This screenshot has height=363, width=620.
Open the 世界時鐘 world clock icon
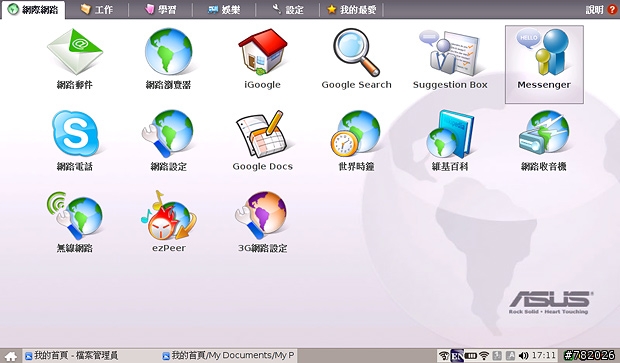(x=356, y=134)
